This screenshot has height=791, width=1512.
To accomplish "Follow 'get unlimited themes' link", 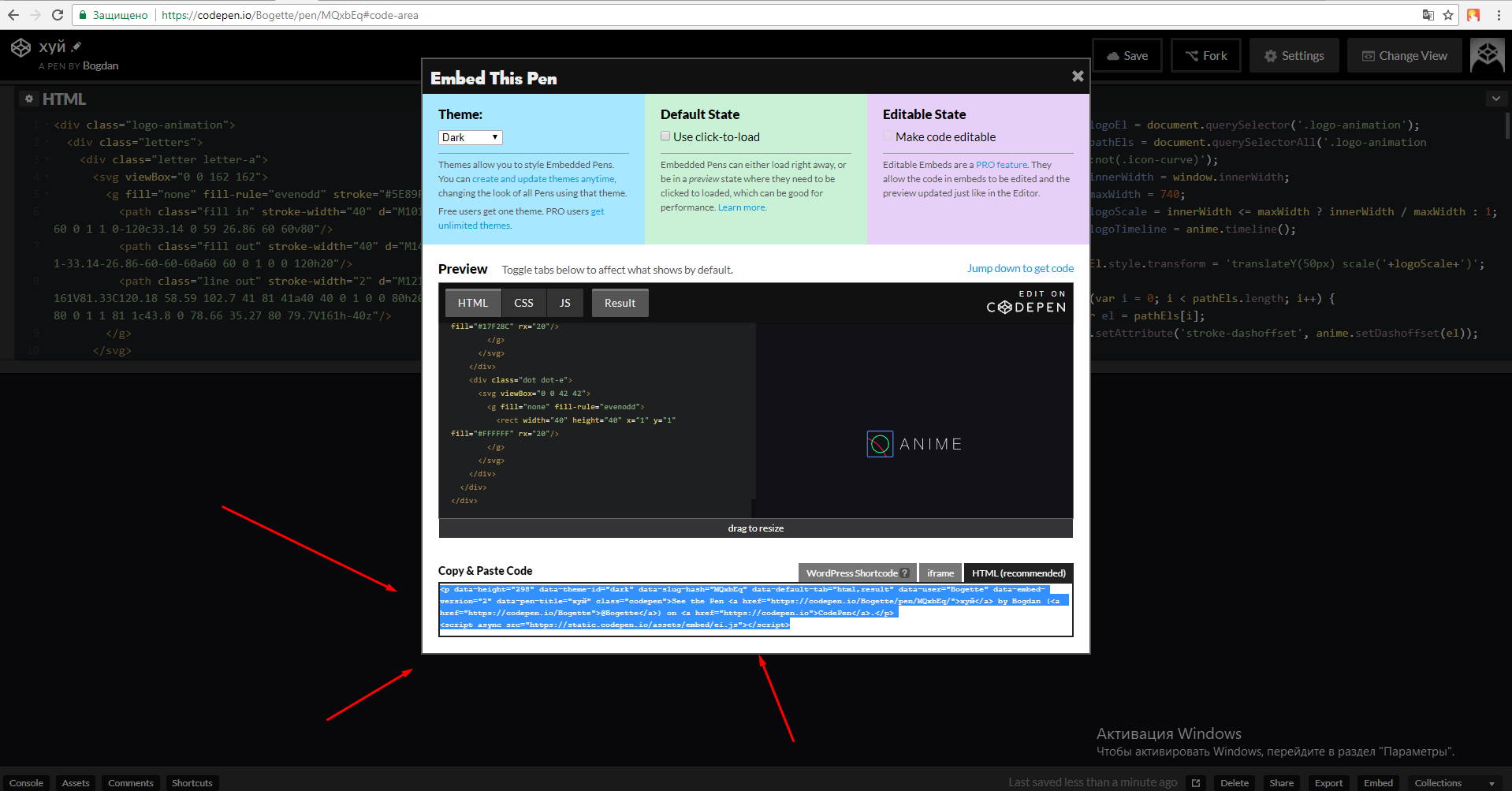I will [x=521, y=218].
